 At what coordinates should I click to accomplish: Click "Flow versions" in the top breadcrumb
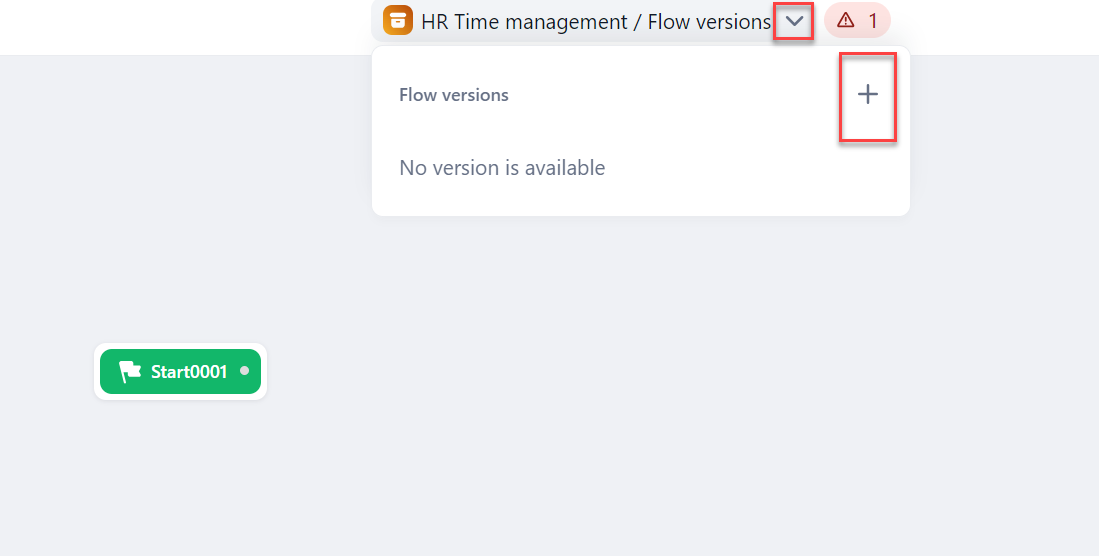[708, 21]
